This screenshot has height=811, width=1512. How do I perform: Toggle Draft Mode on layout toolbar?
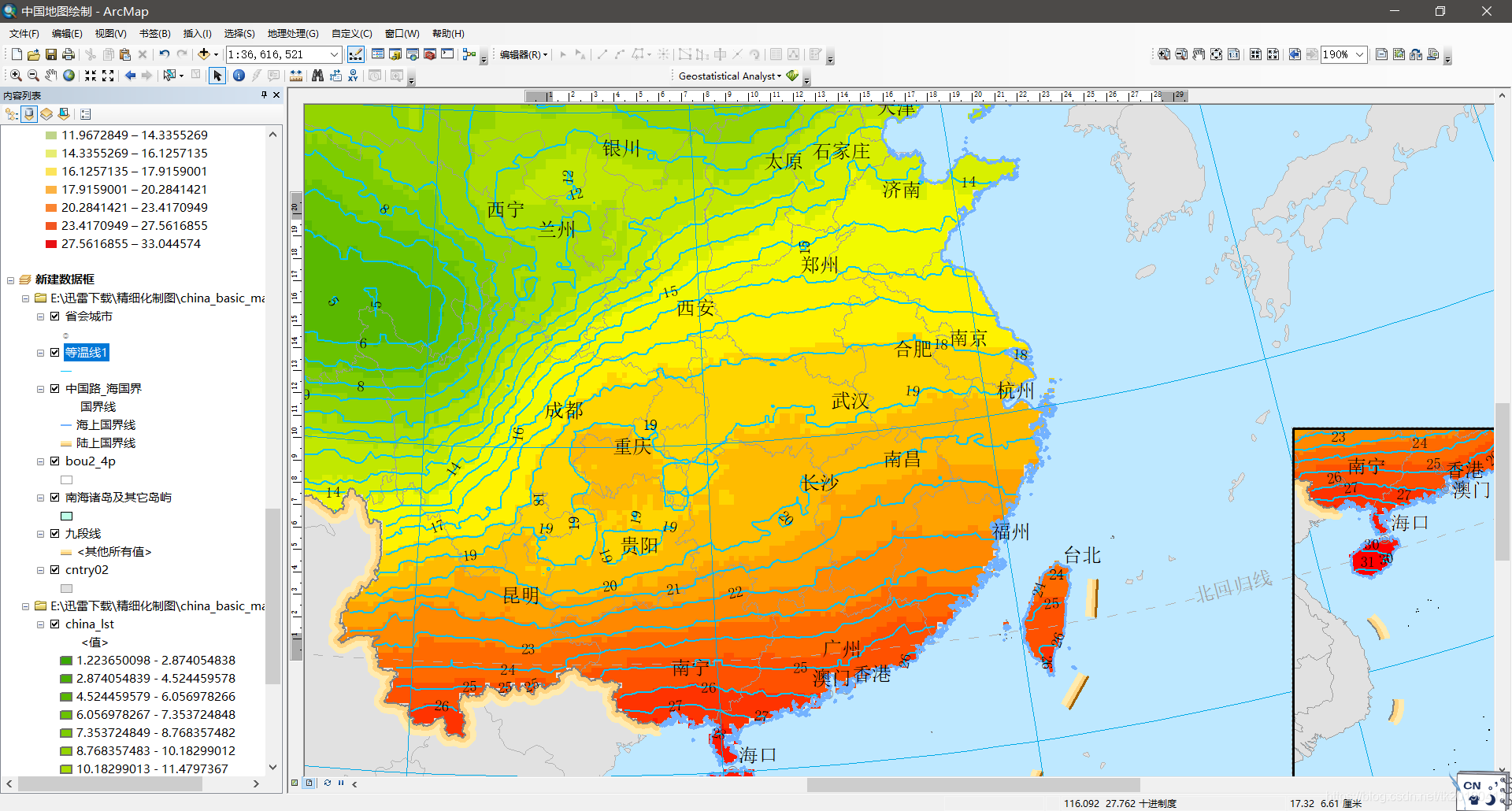click(1381, 54)
